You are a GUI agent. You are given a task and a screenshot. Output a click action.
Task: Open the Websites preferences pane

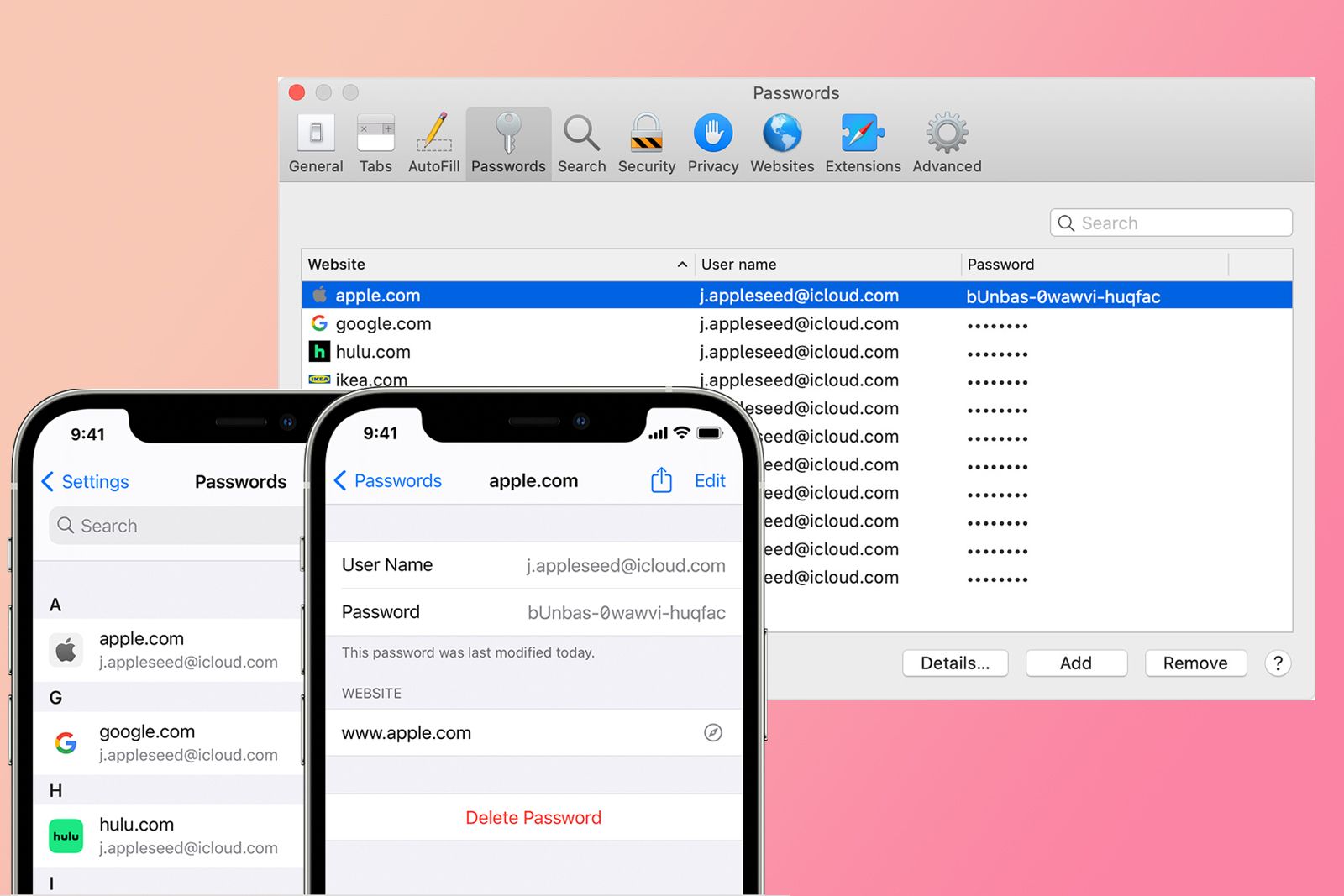(782, 143)
